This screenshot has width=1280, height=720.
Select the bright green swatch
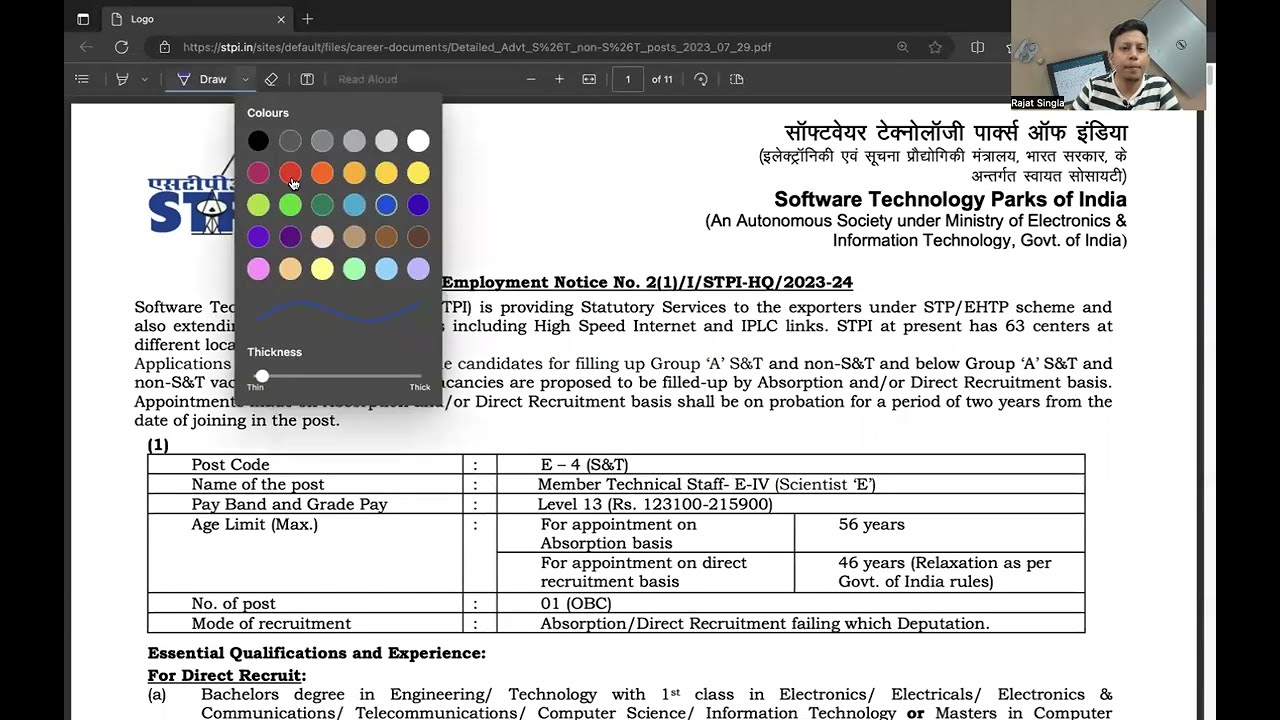coord(290,205)
